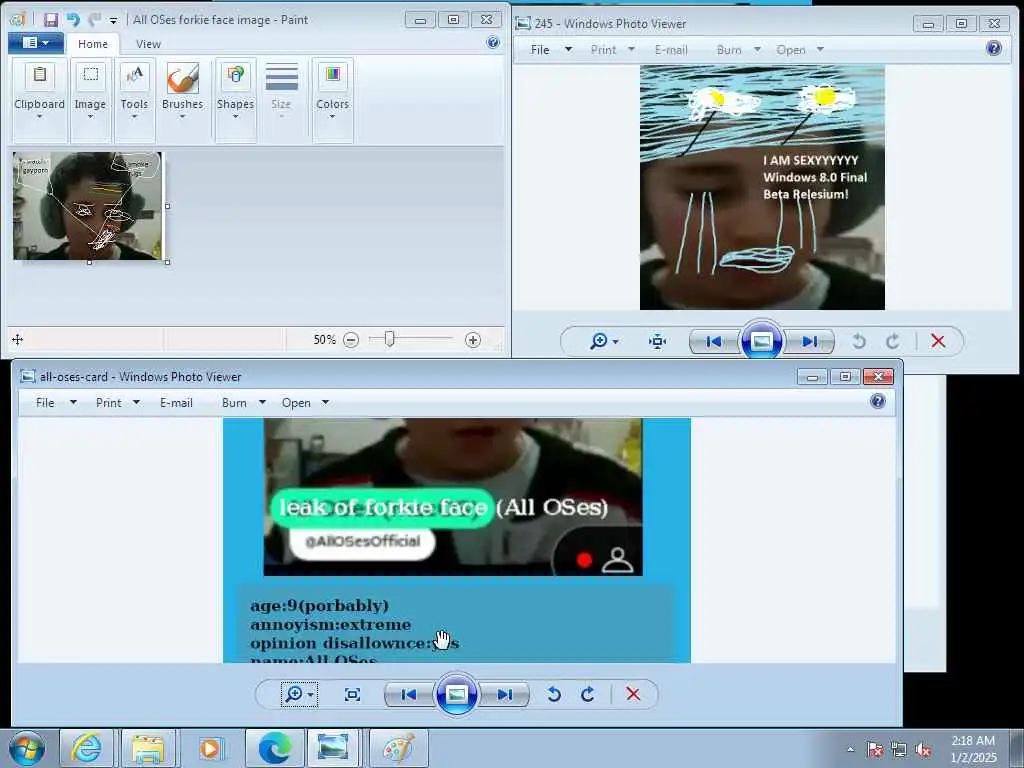The width and height of the screenshot is (1024, 768).
Task: Close the all-oses-card Photo Viewer window
Action: [x=878, y=377]
